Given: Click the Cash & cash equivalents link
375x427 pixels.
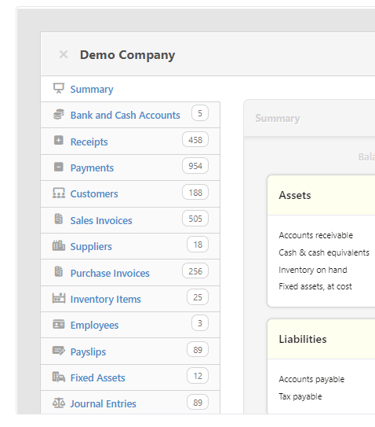Looking at the screenshot, I should click(x=324, y=253).
